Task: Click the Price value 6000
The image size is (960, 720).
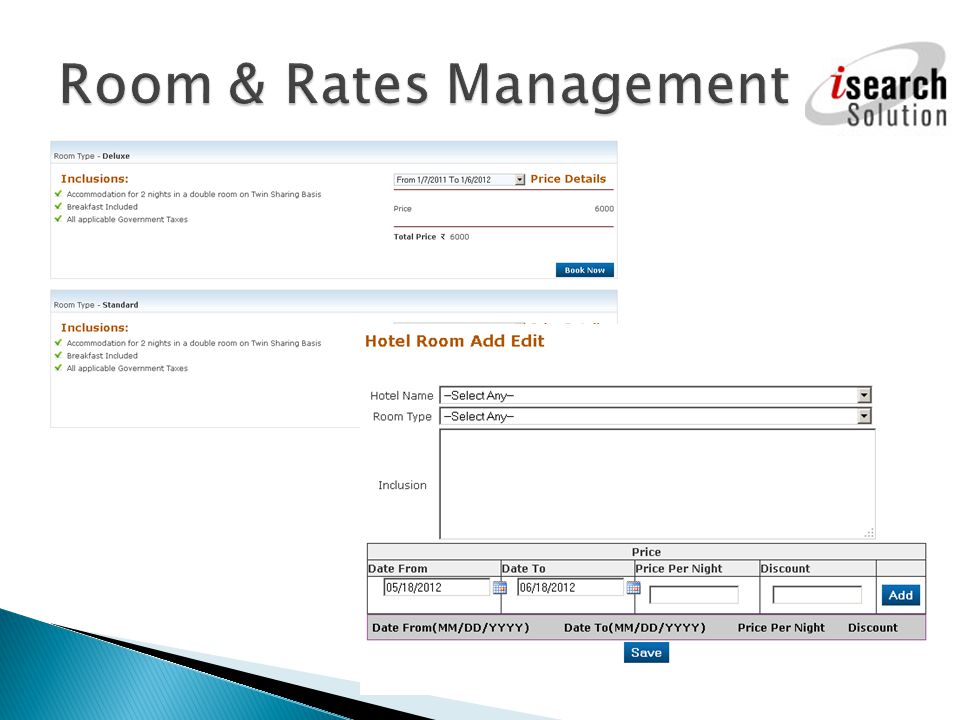Action: [x=604, y=209]
